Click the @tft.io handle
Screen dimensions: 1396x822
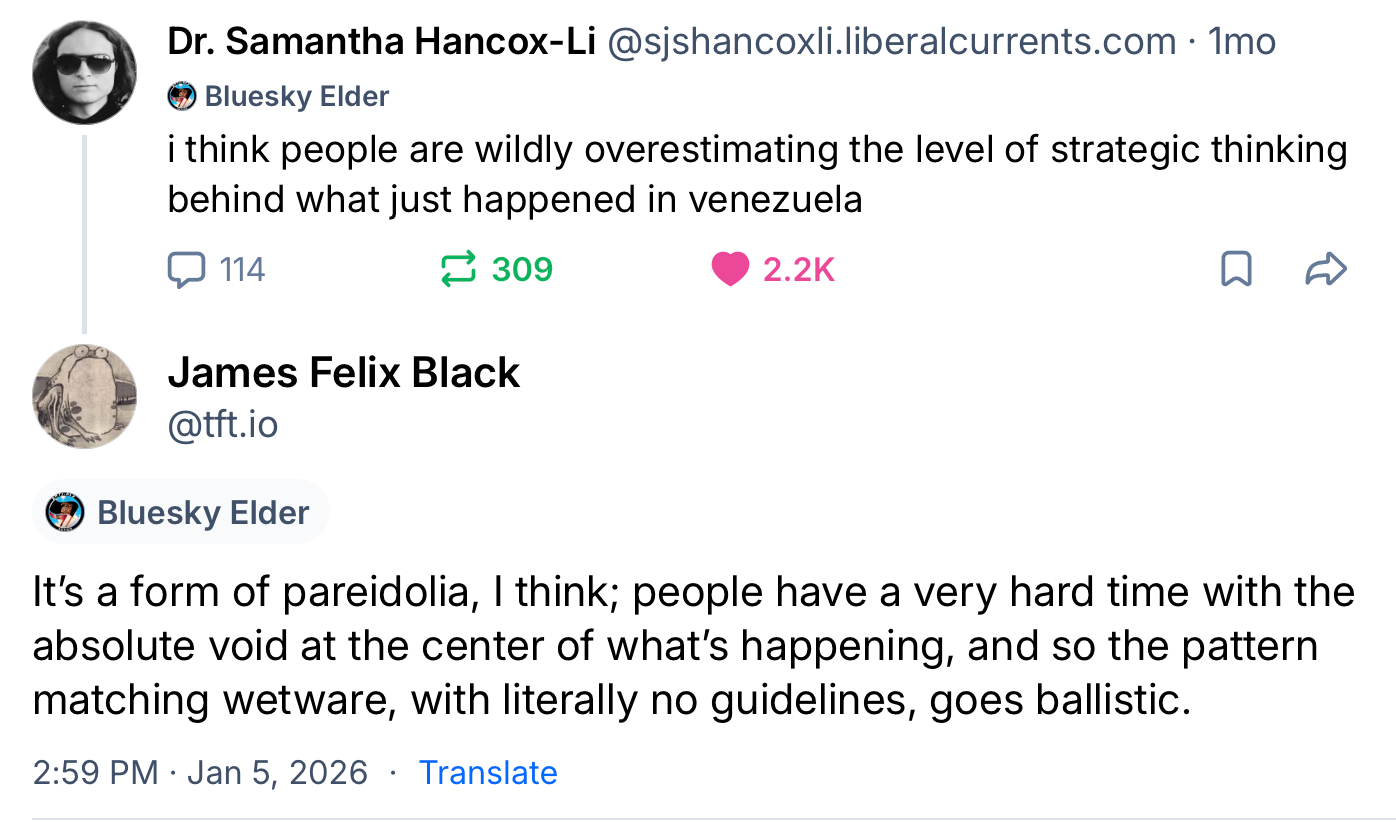pos(222,424)
